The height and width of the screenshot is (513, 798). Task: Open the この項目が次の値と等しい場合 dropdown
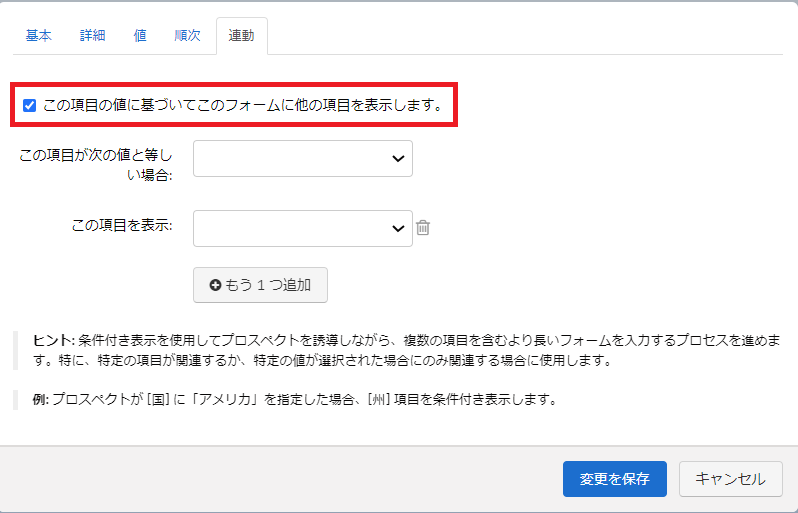pos(303,159)
